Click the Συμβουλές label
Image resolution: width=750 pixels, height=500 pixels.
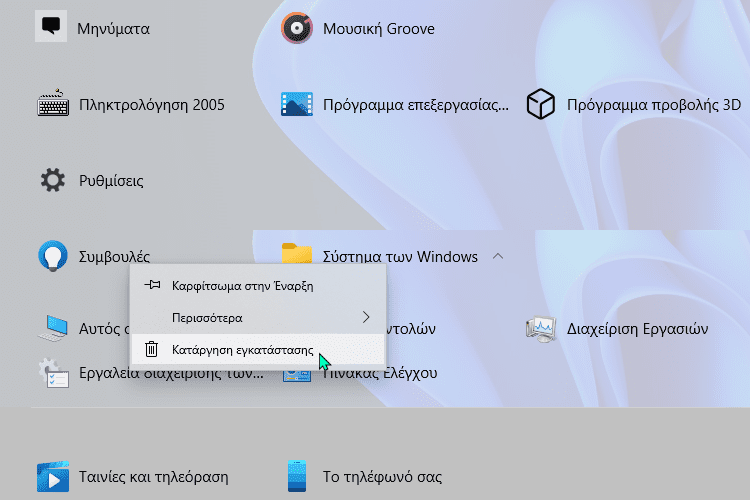(x=114, y=257)
